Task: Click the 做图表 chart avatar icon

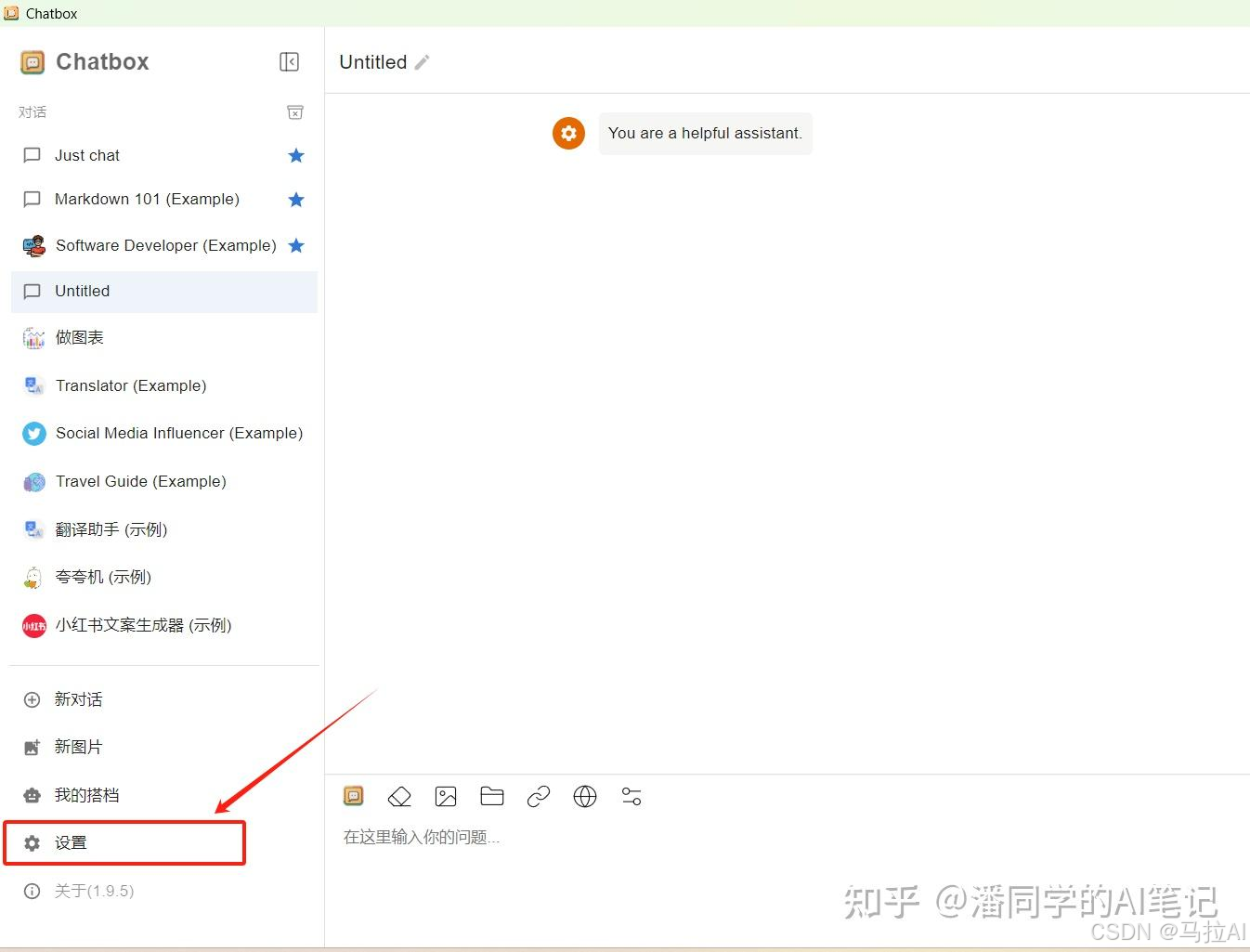Action: 33,338
